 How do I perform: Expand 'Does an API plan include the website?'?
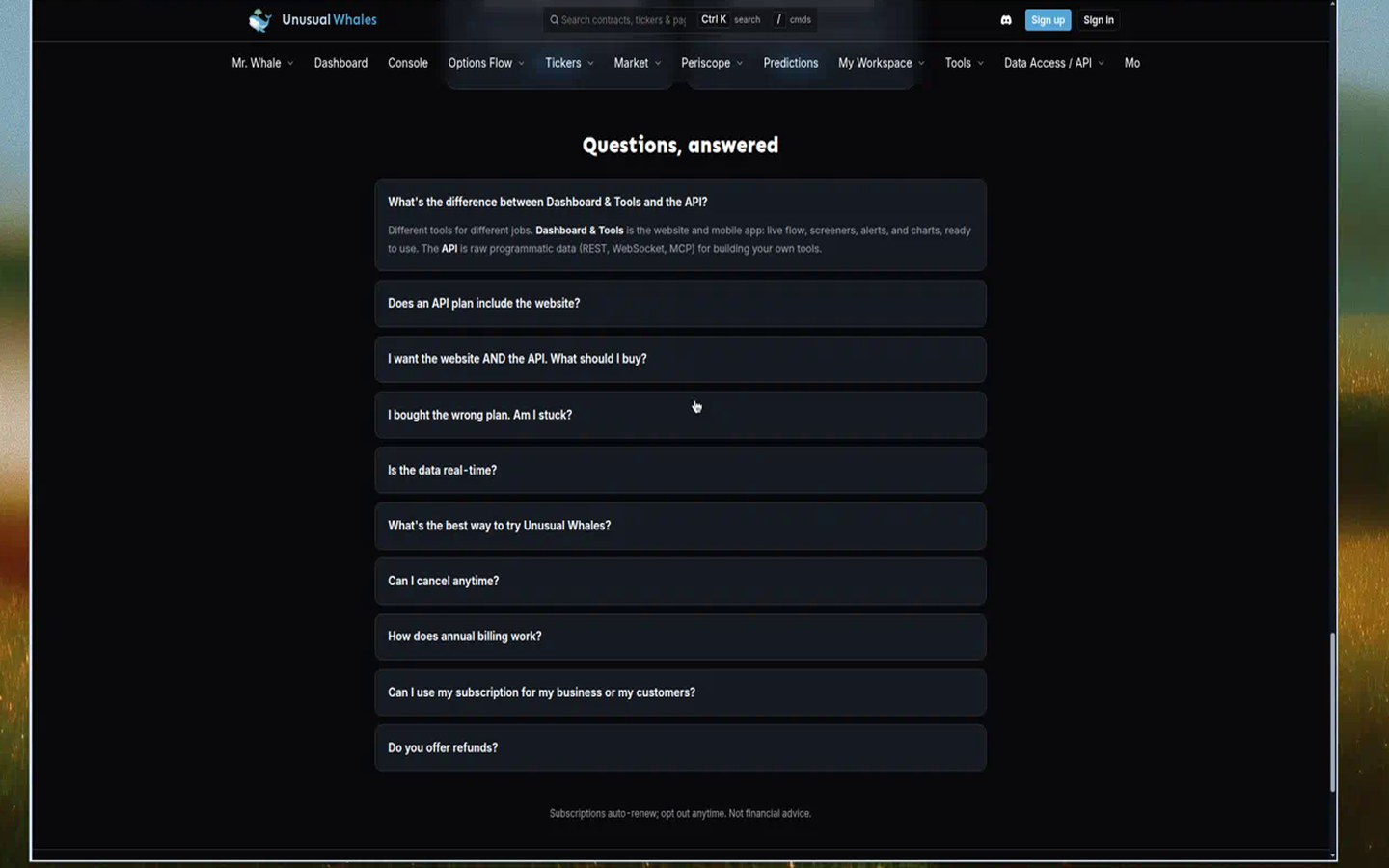tap(680, 304)
